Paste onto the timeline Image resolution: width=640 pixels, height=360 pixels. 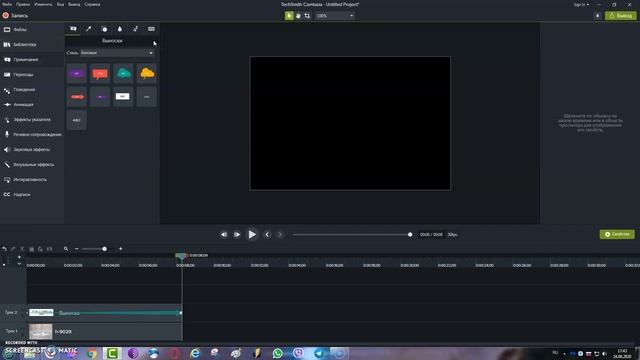click(x=40, y=249)
